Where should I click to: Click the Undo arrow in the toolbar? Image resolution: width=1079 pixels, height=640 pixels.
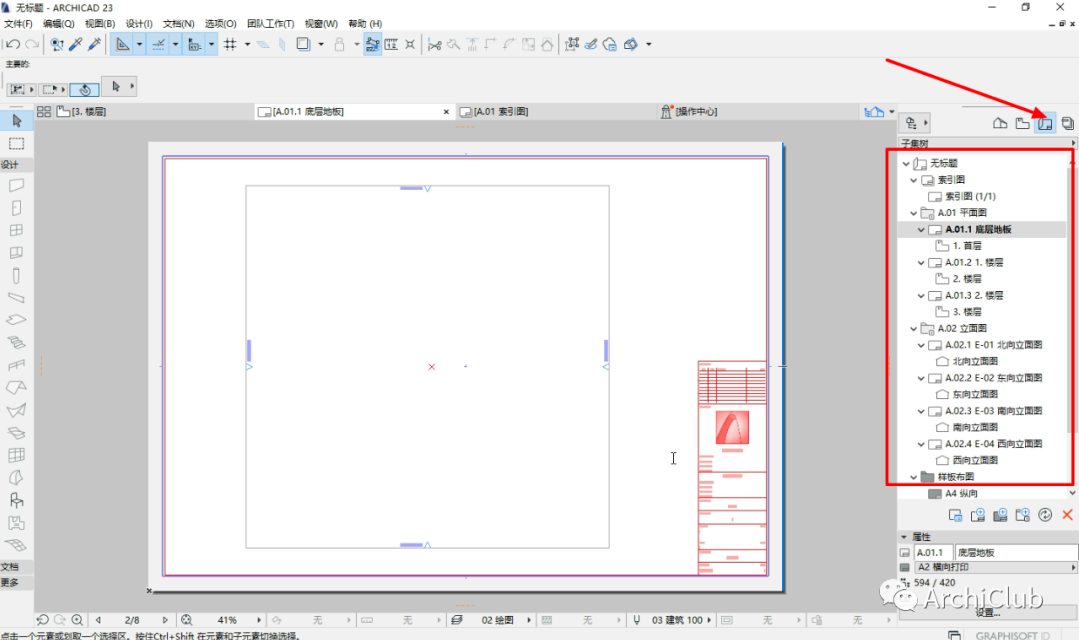tap(12, 44)
